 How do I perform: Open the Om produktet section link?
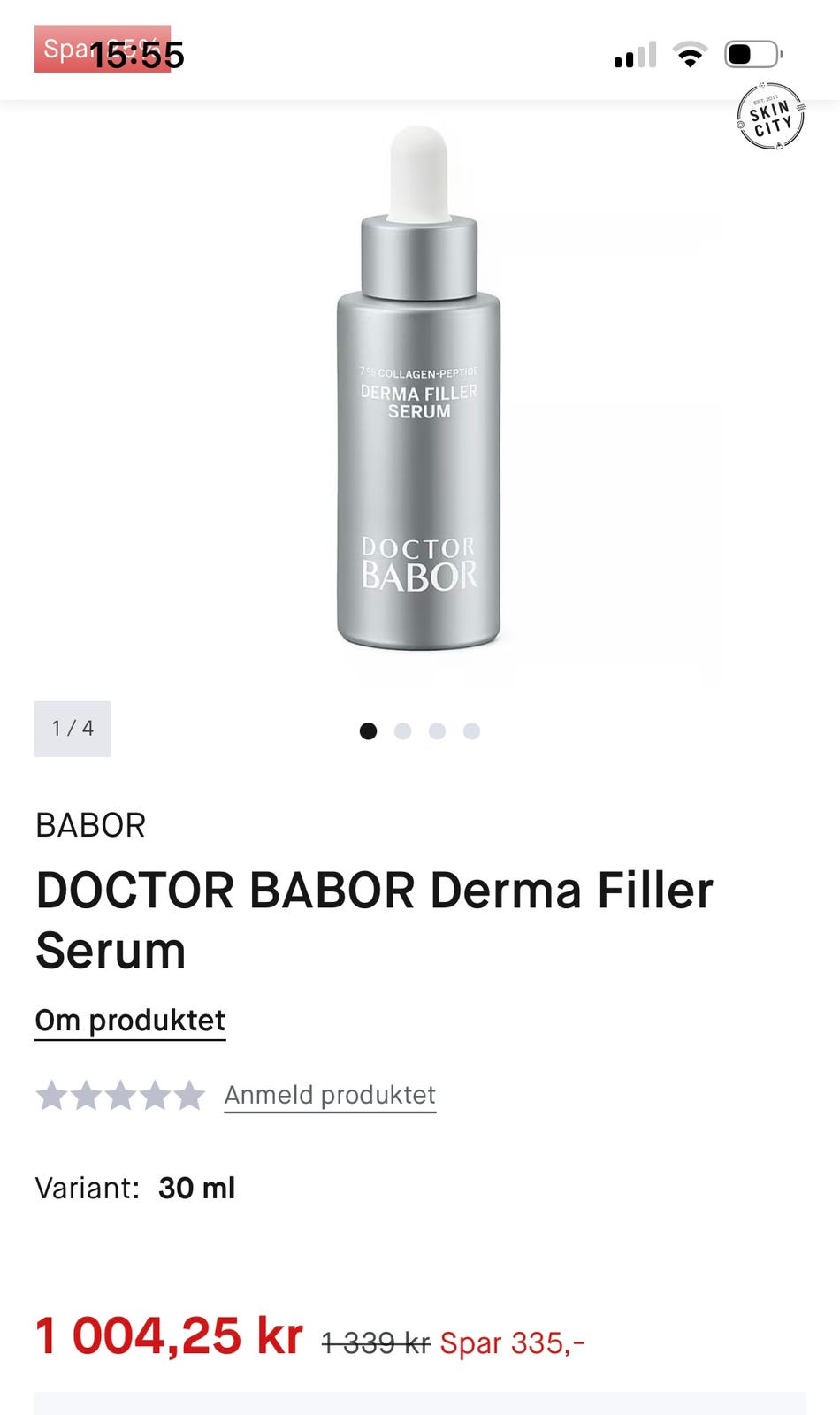(x=130, y=1021)
